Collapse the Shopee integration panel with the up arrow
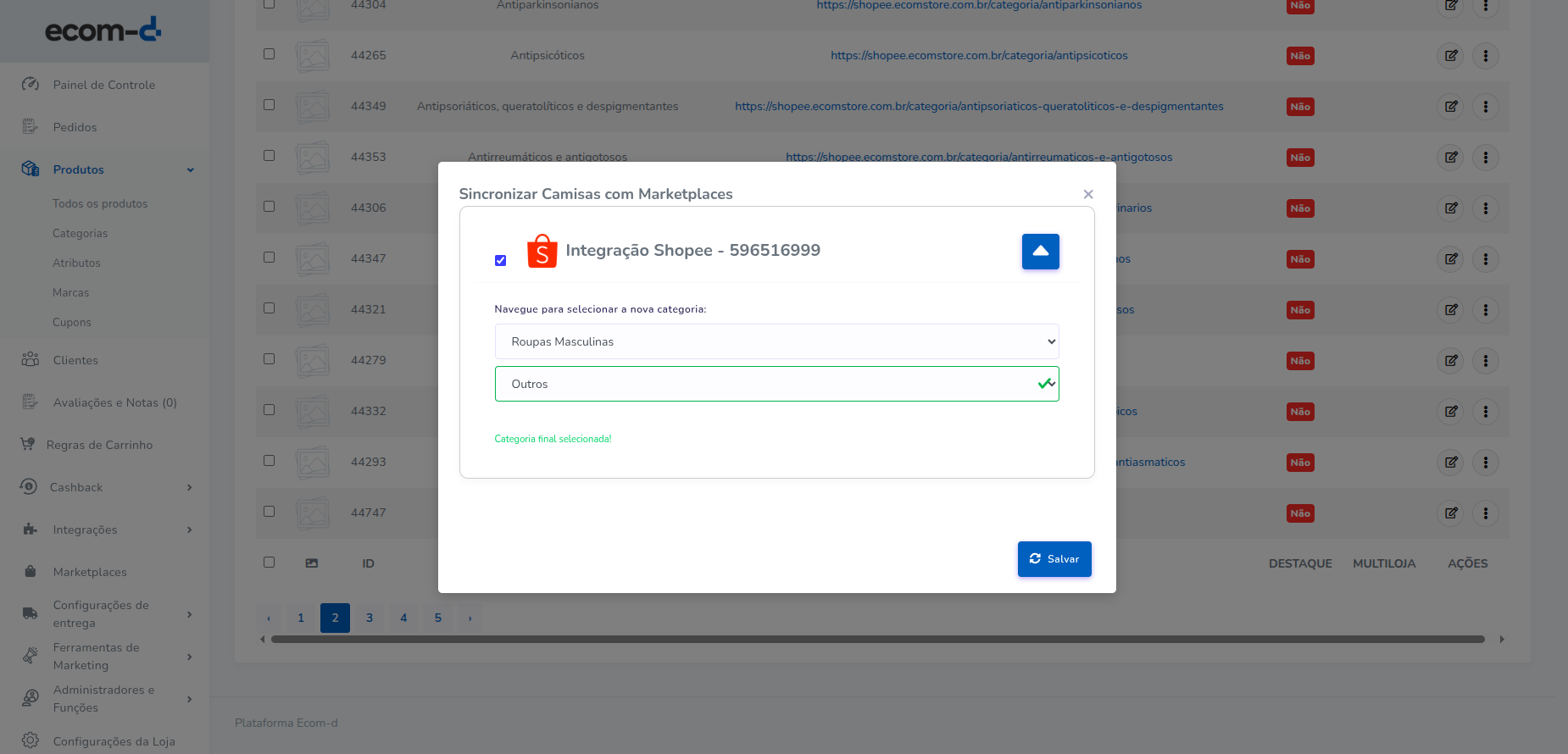 point(1040,252)
